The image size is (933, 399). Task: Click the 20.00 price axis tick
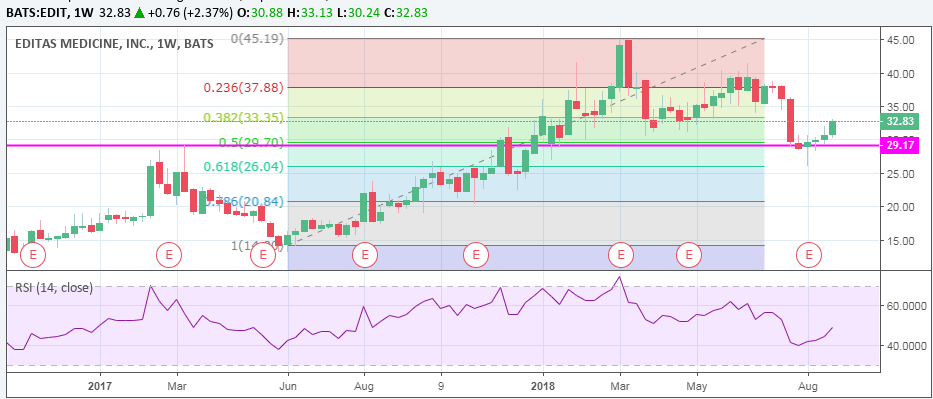[900, 207]
